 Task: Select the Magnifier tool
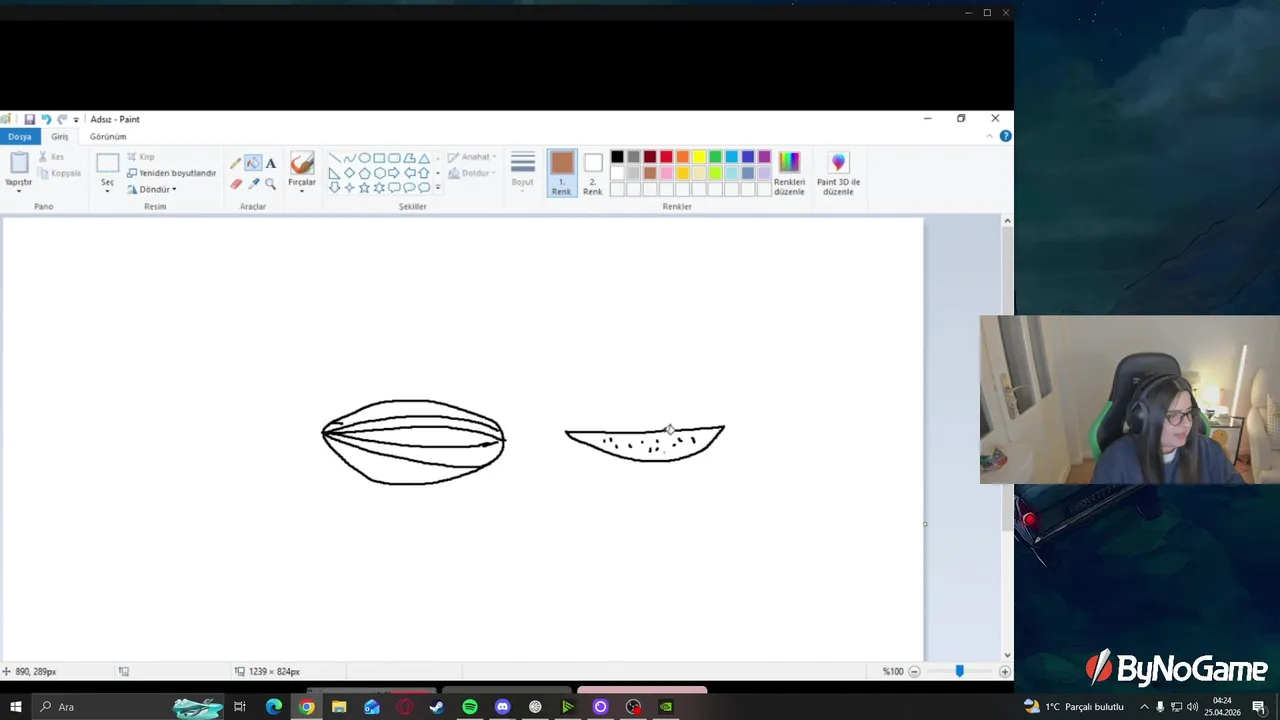270,184
